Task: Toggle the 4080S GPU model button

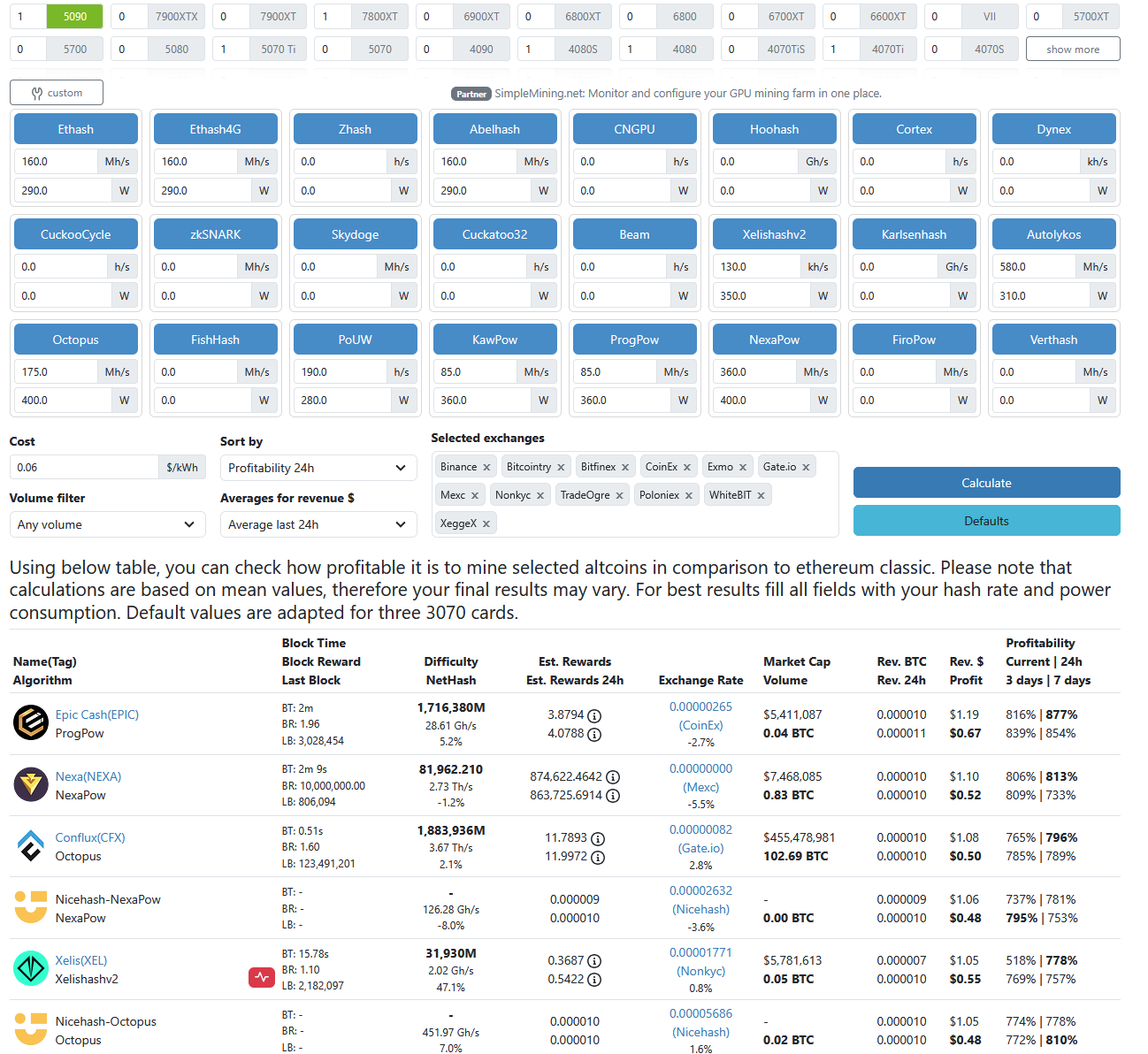Action: tap(584, 49)
